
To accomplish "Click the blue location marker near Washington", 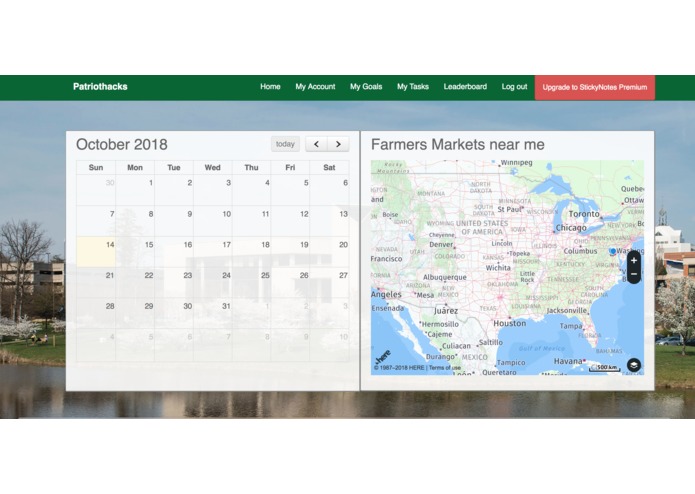I will tap(613, 251).
